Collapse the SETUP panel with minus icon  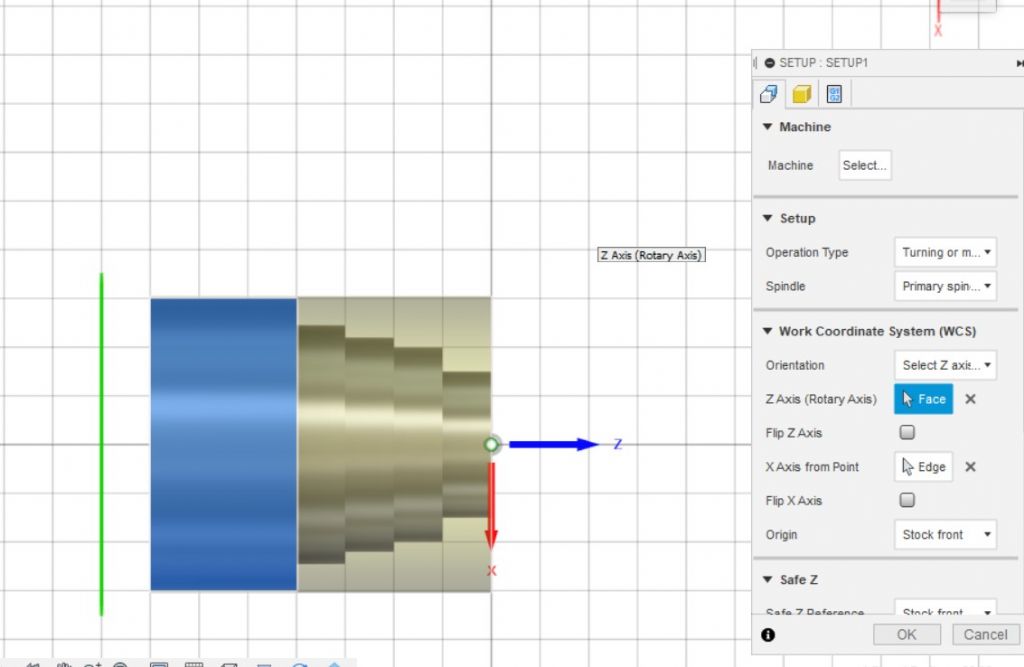coord(769,63)
